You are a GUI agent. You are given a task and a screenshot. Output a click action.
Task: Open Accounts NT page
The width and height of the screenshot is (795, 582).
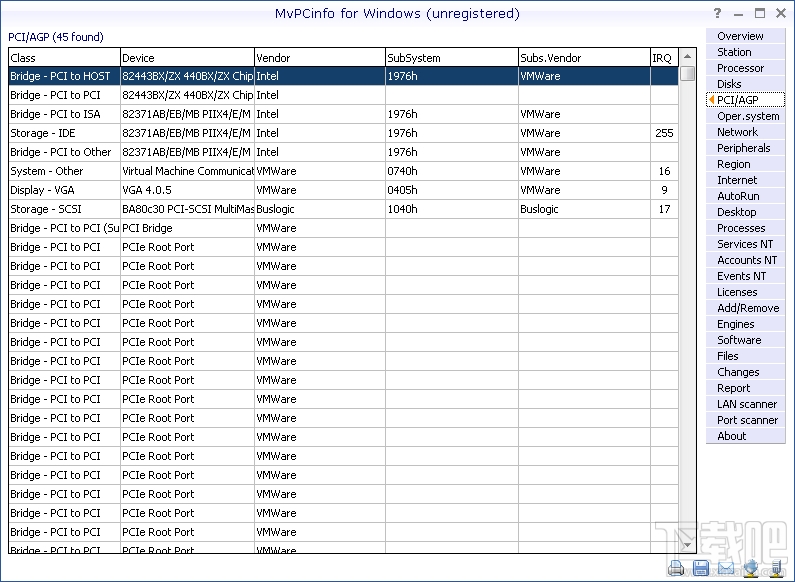(x=747, y=260)
